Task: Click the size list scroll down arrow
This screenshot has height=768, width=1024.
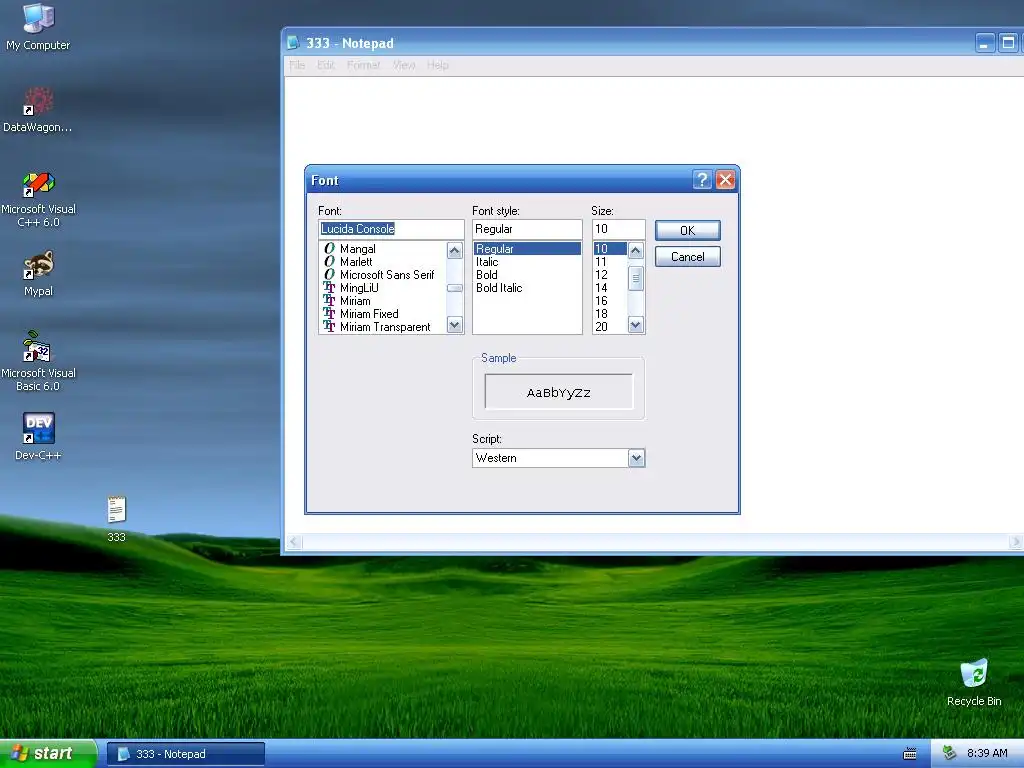Action: click(635, 325)
